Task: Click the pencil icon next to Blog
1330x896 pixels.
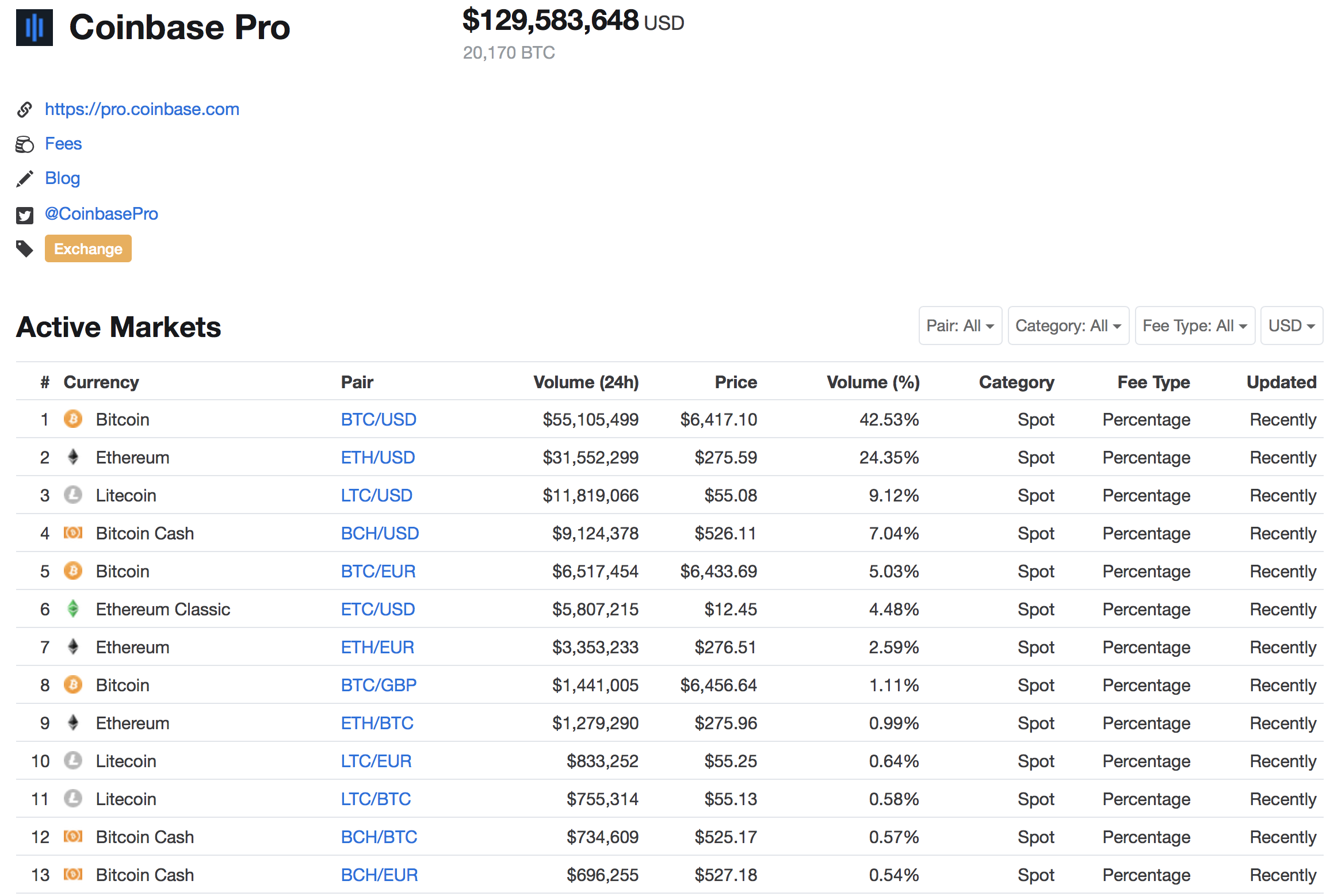Action: coord(24,179)
